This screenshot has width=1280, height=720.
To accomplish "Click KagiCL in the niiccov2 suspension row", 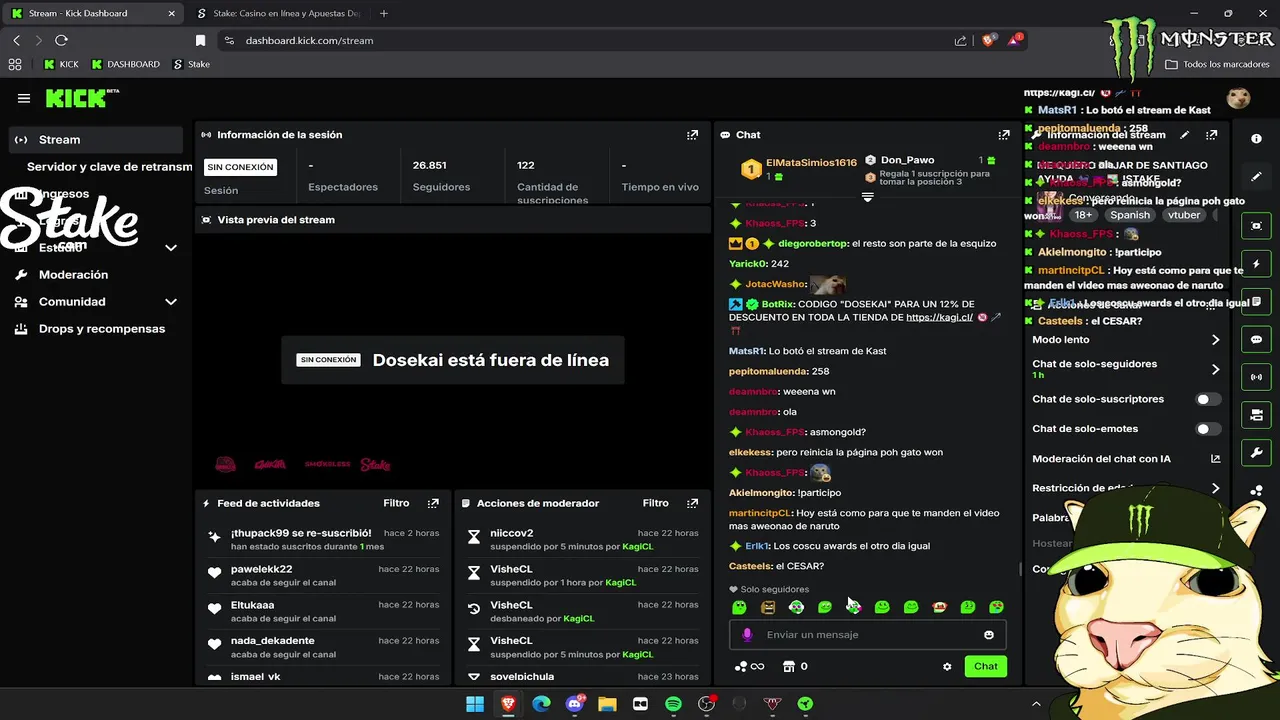I will click(637, 547).
